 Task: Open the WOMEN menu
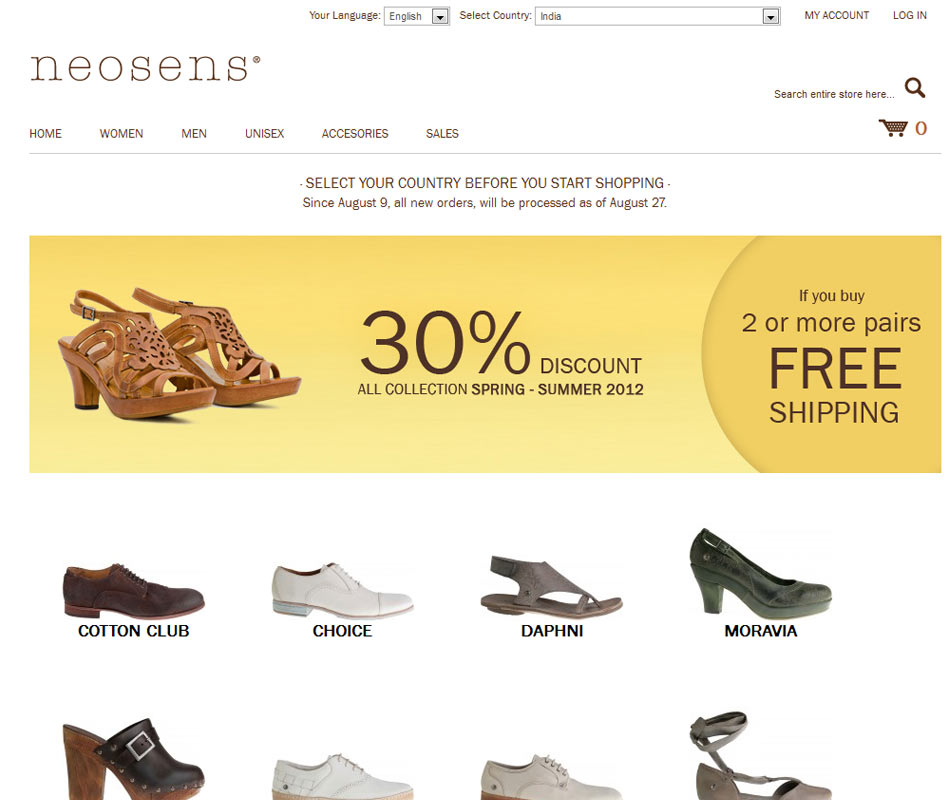pos(121,133)
